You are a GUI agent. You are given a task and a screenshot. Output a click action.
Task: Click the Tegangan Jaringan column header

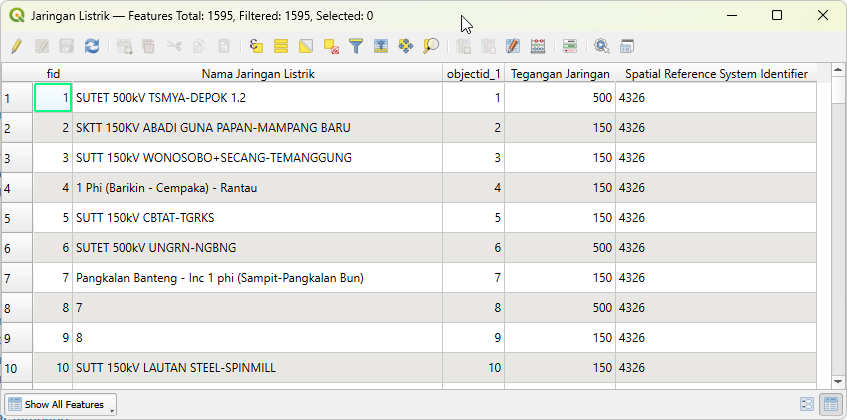[559, 74]
